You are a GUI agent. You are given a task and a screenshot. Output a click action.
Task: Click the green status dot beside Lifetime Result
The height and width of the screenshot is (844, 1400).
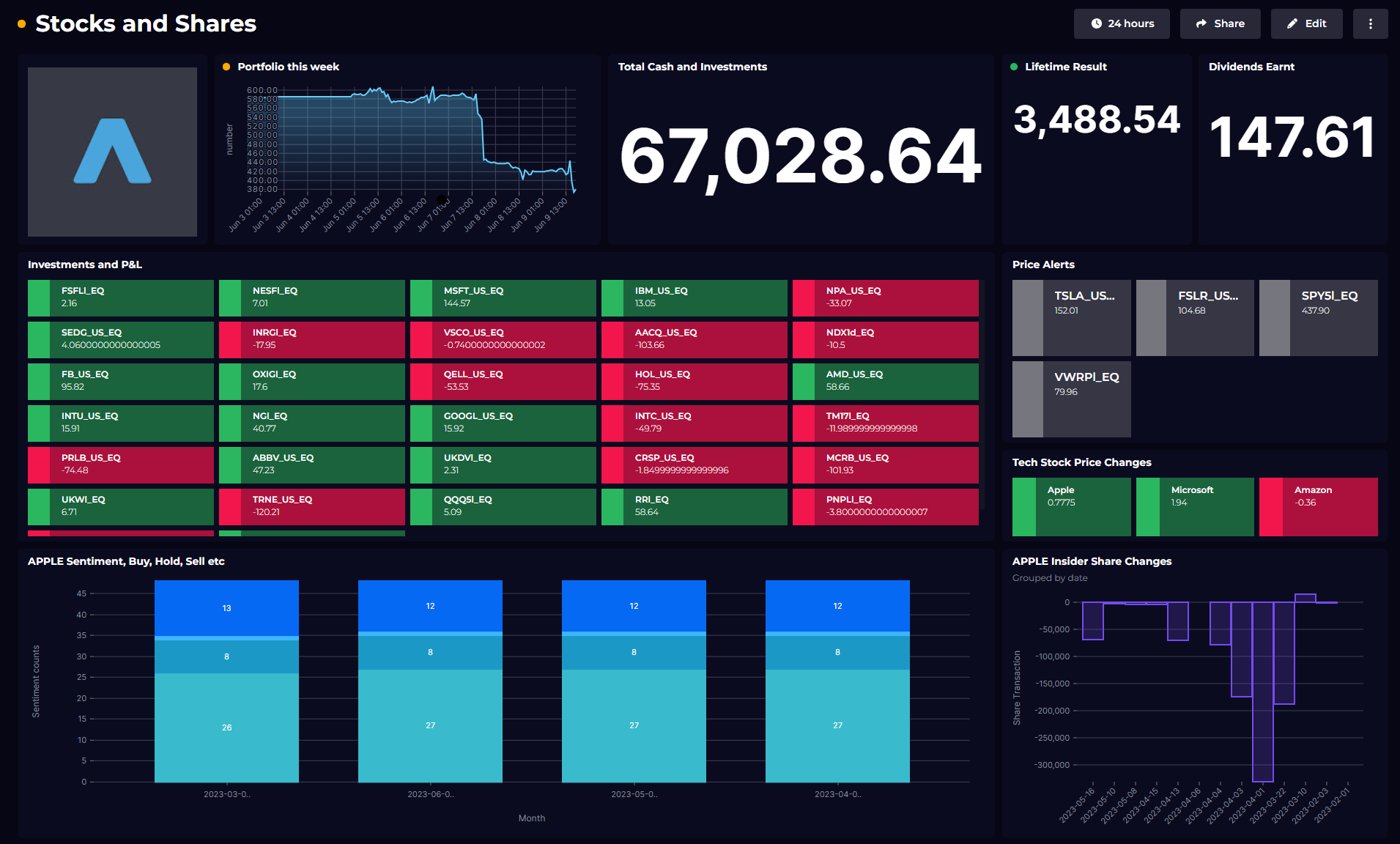click(1012, 66)
